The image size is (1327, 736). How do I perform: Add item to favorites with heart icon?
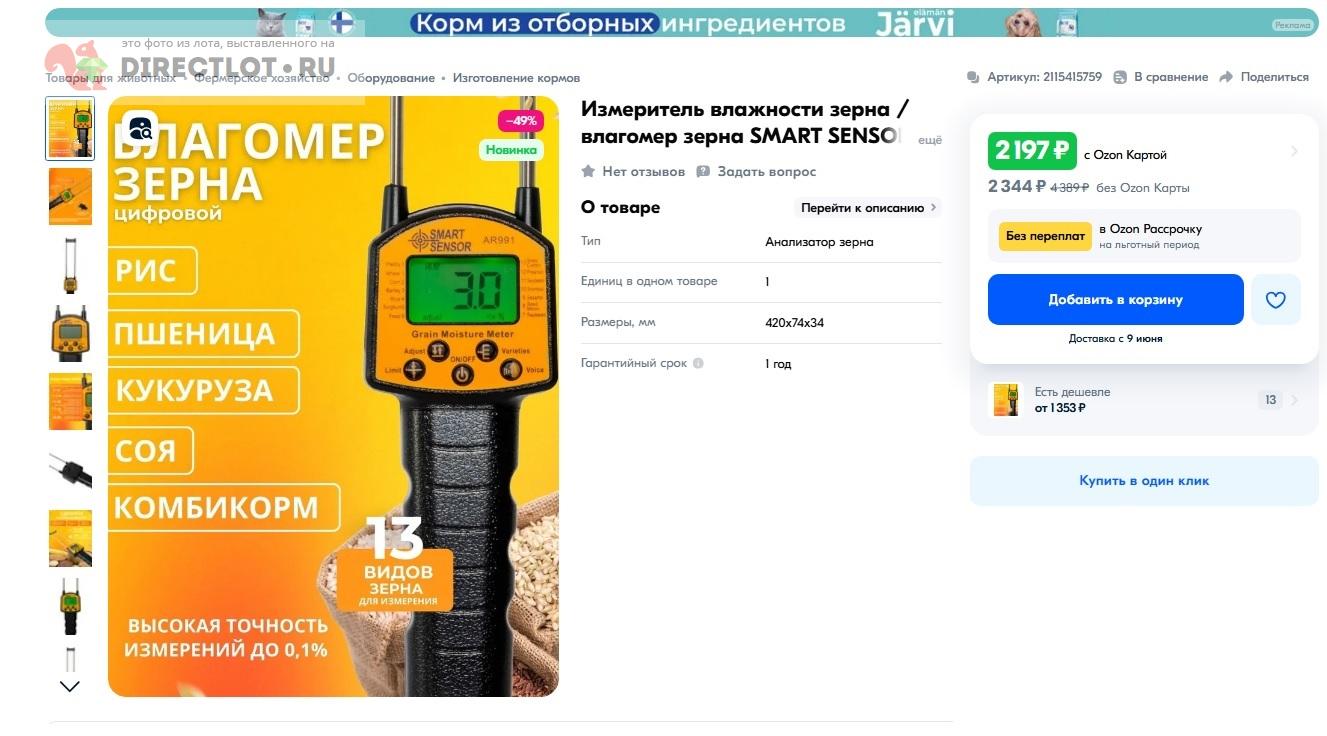[1275, 299]
